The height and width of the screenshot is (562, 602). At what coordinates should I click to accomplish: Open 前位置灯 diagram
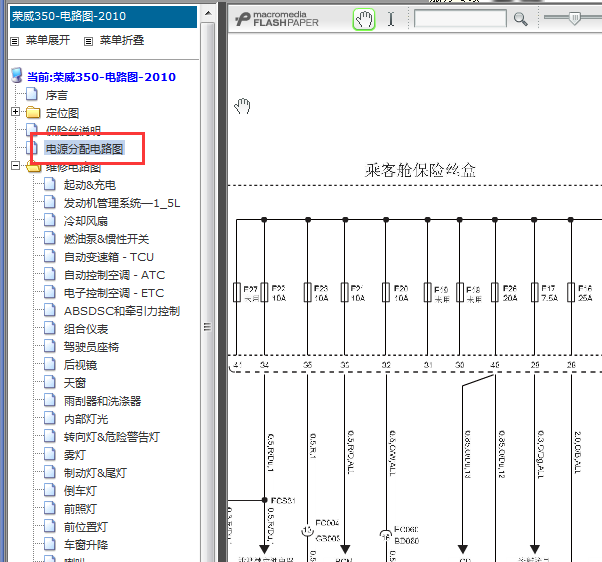point(86,528)
